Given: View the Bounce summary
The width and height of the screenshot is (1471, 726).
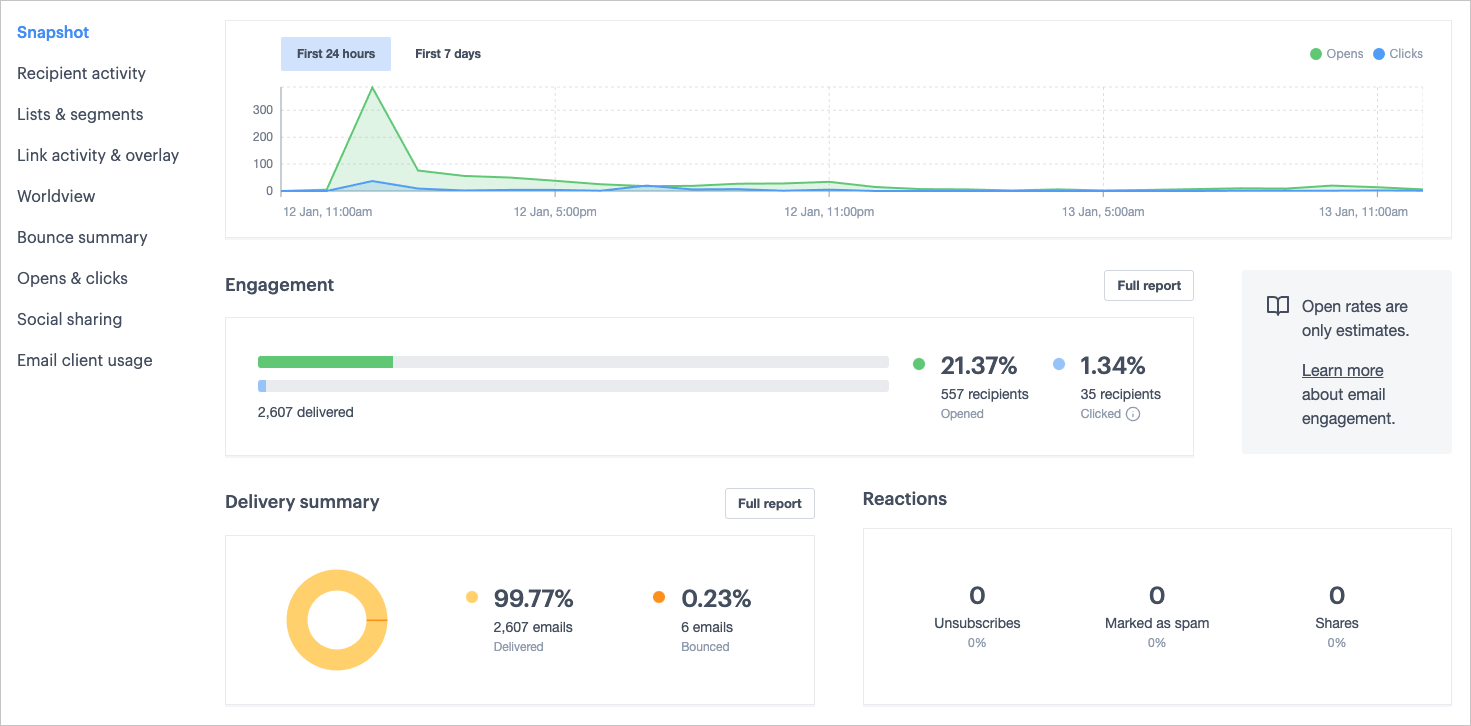Looking at the screenshot, I should pyautogui.click(x=82, y=237).
